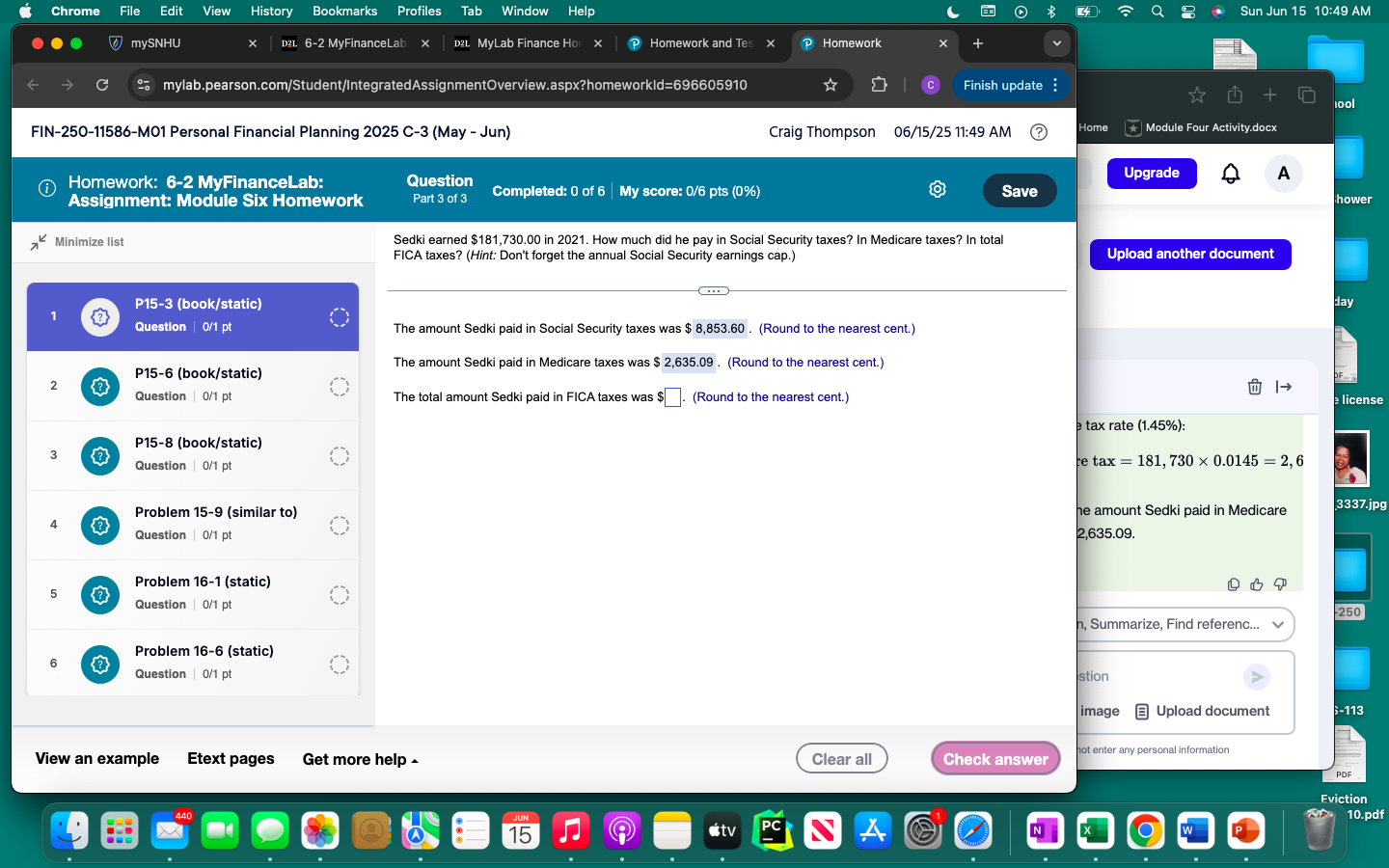Open the assignment settings gear icon
The height and width of the screenshot is (868, 1389).
pyautogui.click(x=937, y=189)
